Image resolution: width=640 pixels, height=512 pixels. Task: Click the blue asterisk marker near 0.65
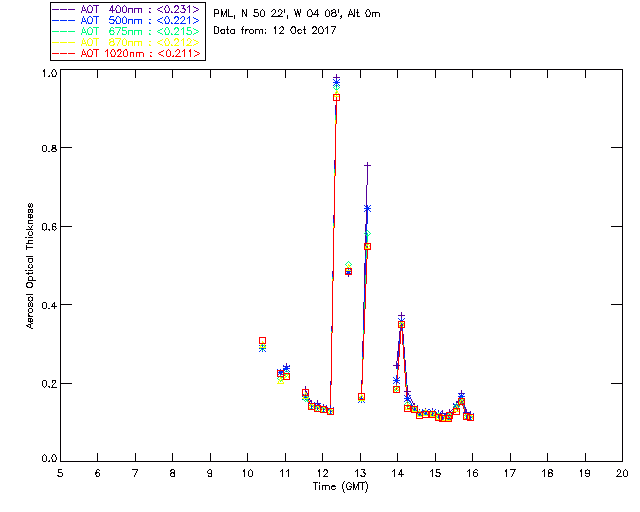pyautogui.click(x=367, y=209)
